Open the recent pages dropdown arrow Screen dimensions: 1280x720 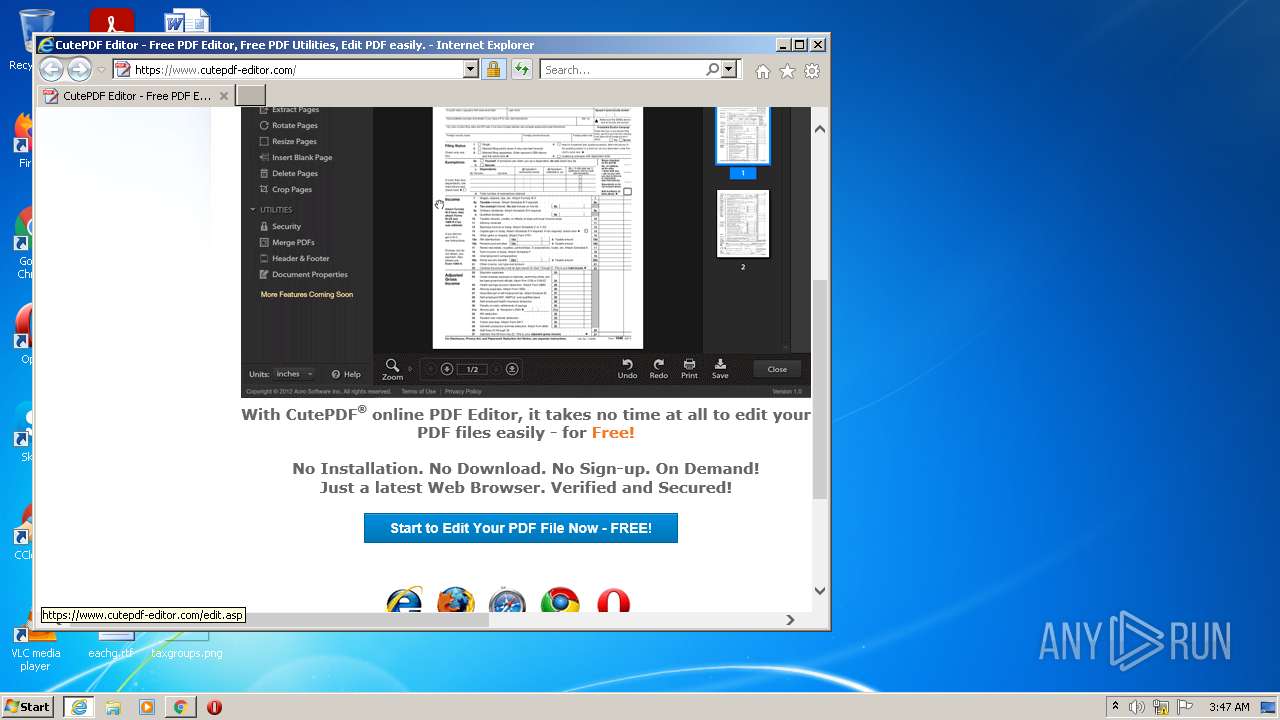pos(101,70)
